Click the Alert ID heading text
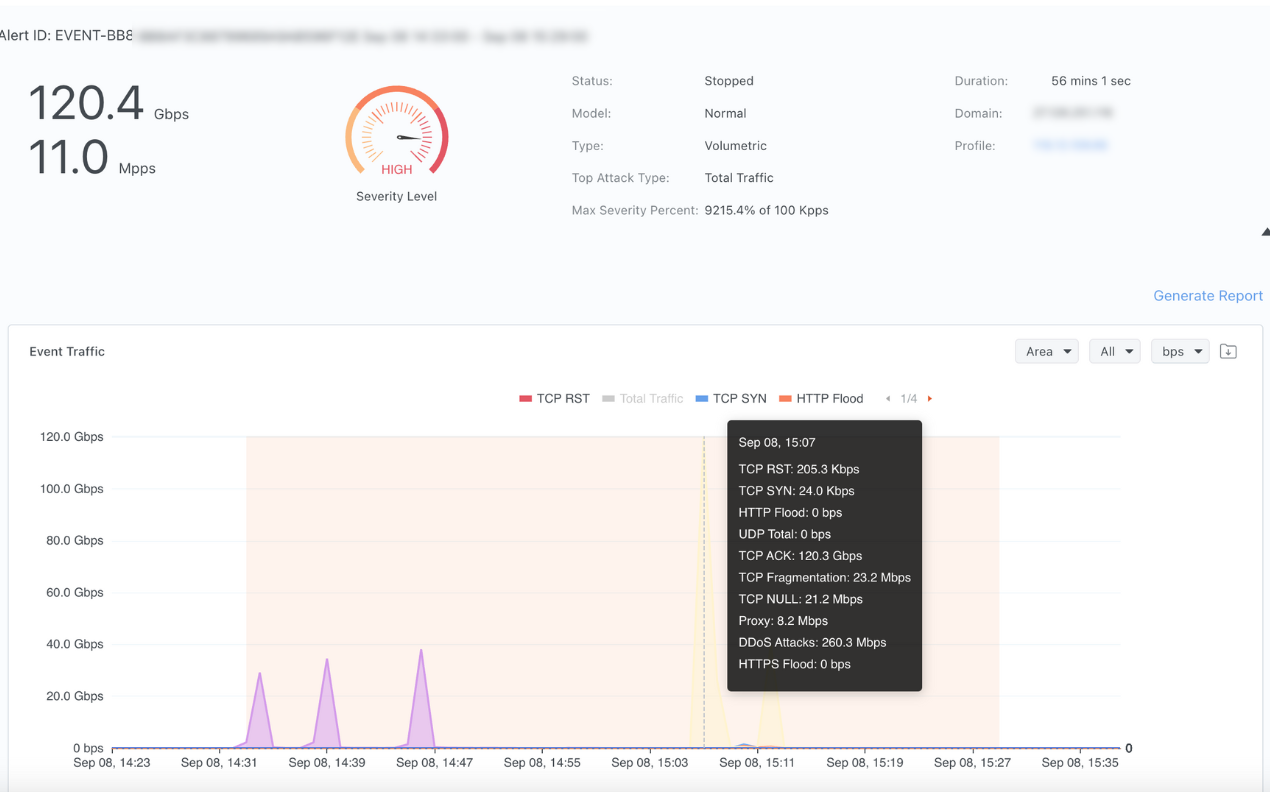Image resolution: width=1270 pixels, height=792 pixels. point(67,36)
